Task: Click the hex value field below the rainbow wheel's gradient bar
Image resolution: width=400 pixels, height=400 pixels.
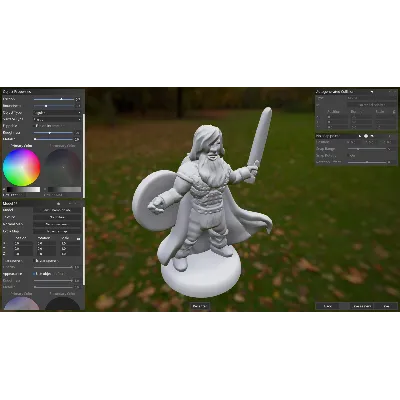Action: click(15, 195)
